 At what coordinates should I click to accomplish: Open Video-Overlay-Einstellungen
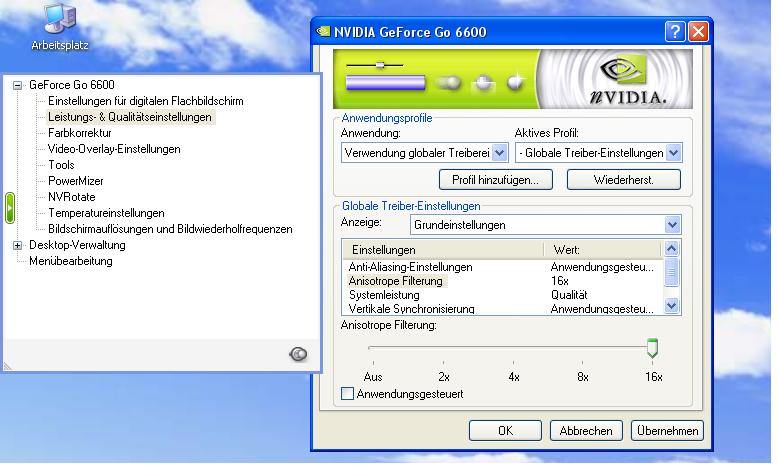(x=114, y=149)
